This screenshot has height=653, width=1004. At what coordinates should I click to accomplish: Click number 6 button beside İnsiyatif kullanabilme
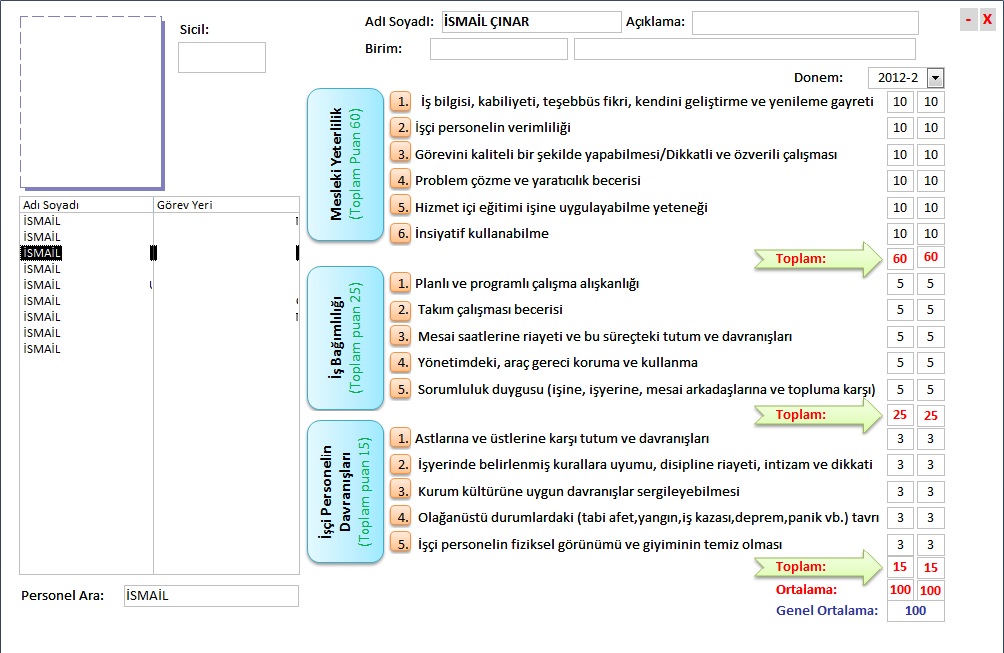[401, 233]
